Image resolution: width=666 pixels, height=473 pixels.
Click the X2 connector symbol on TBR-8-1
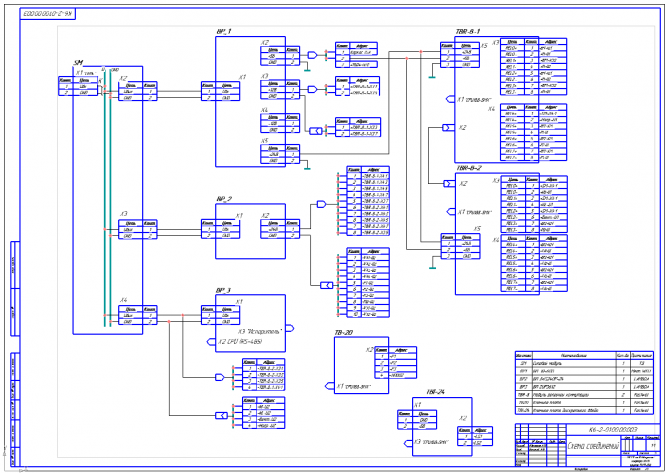448,127
